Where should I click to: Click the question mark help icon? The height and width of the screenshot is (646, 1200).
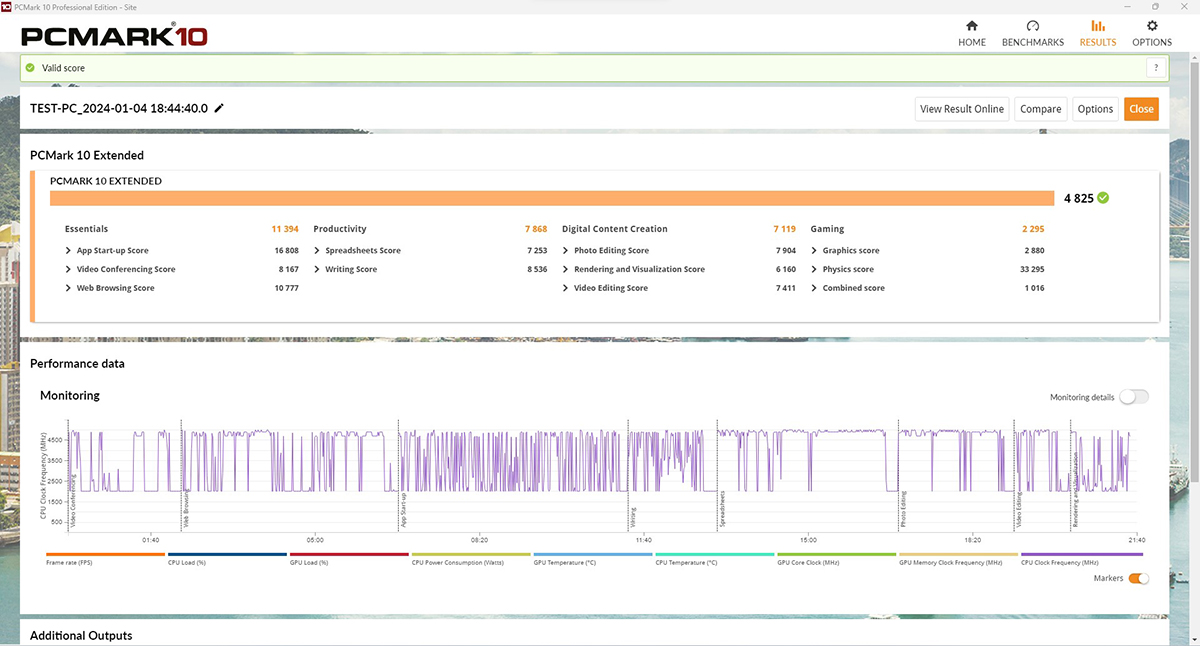click(x=1157, y=68)
